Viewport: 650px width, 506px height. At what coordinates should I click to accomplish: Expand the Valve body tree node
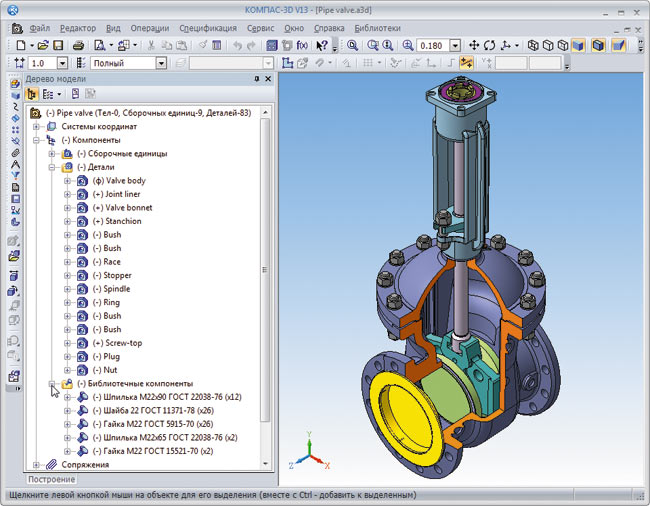(x=68, y=181)
